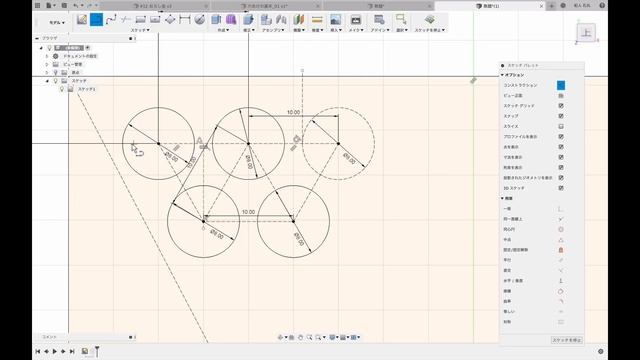Apply the Midpoint constraint icon

click(x=561, y=240)
